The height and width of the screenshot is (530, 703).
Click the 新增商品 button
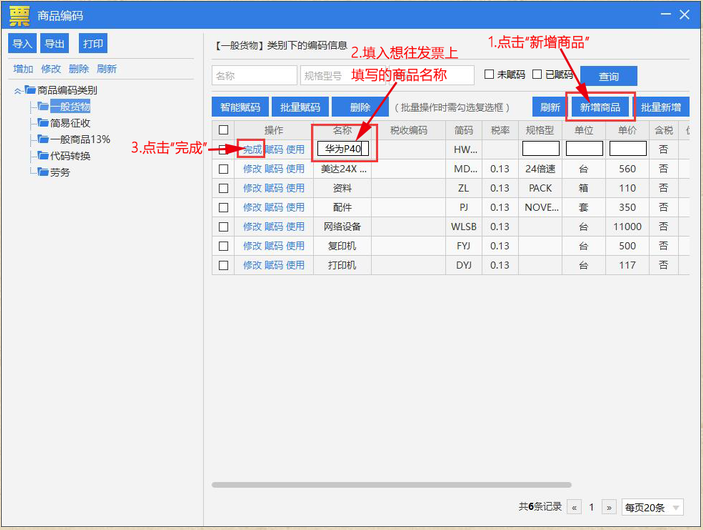tap(600, 107)
